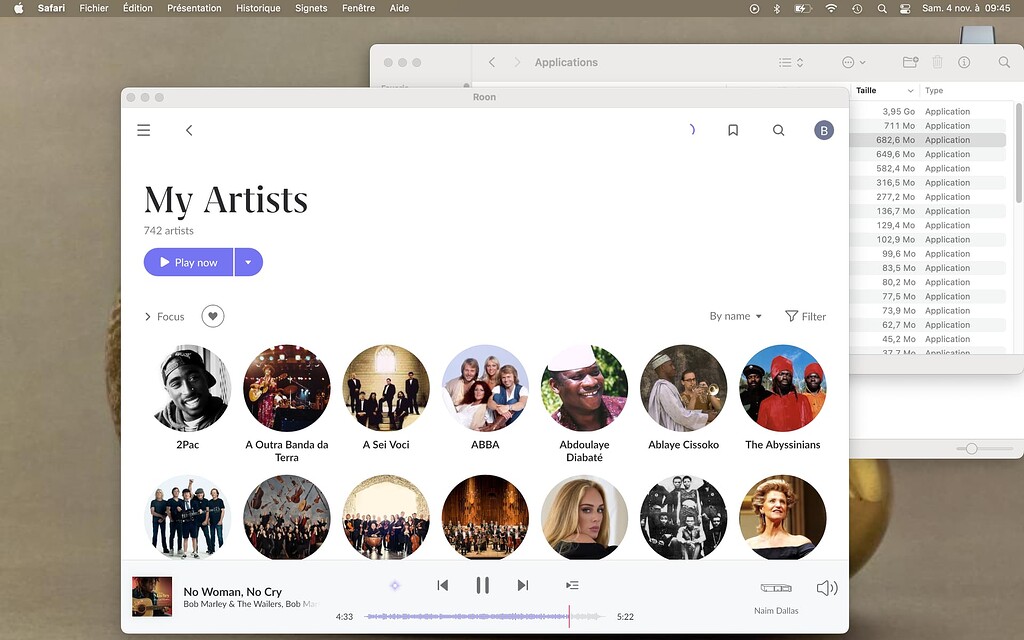Click the volume speaker icon for Naim Dallas
Image resolution: width=1024 pixels, height=640 pixels.
click(x=826, y=587)
